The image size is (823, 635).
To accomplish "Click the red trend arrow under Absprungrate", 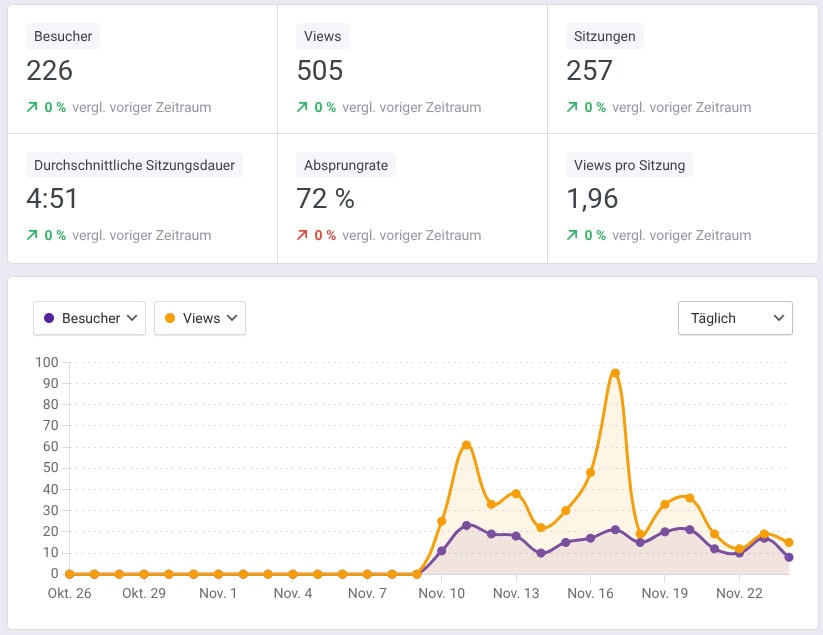I will click(303, 235).
